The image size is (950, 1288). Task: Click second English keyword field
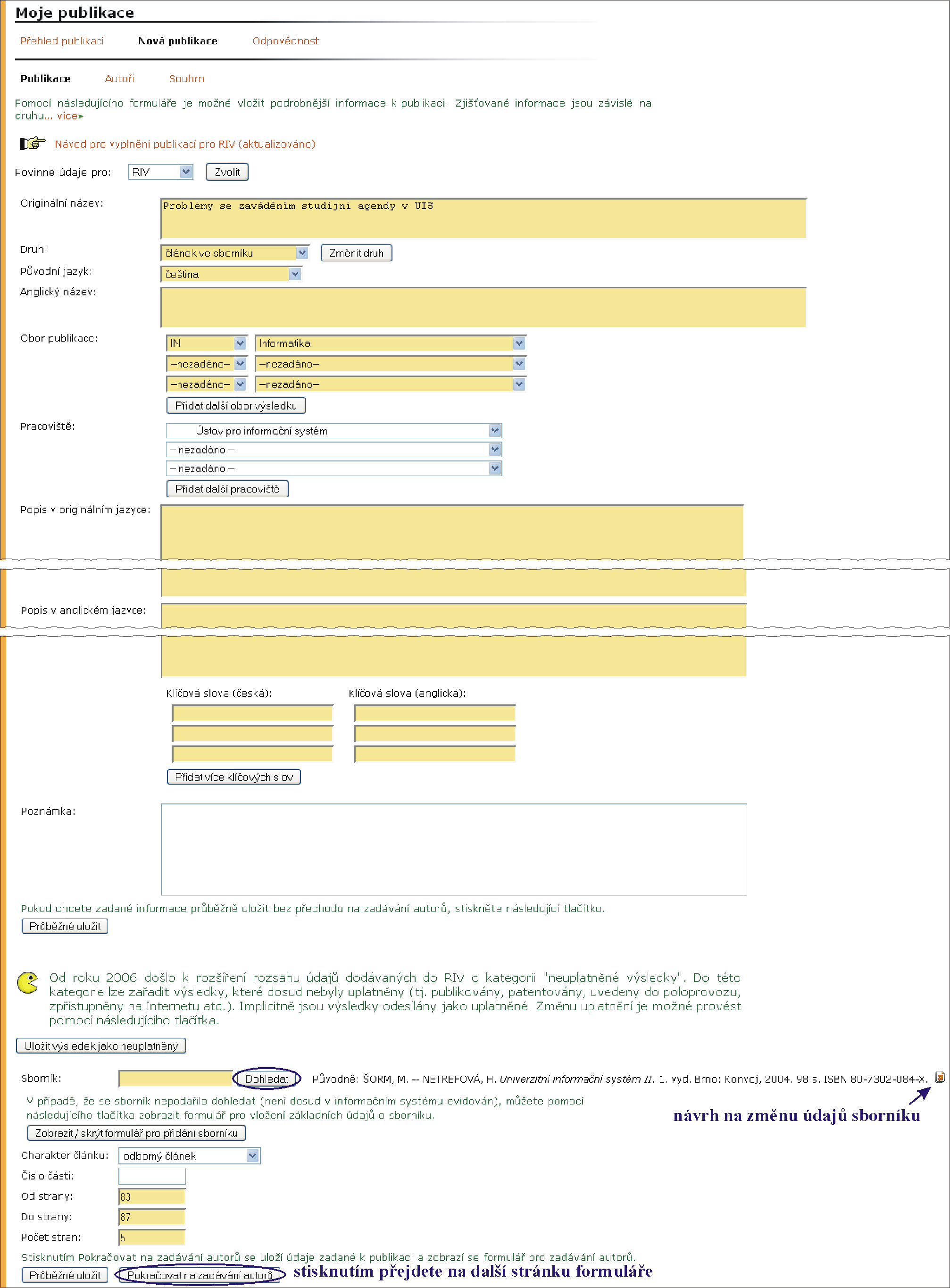[435, 734]
